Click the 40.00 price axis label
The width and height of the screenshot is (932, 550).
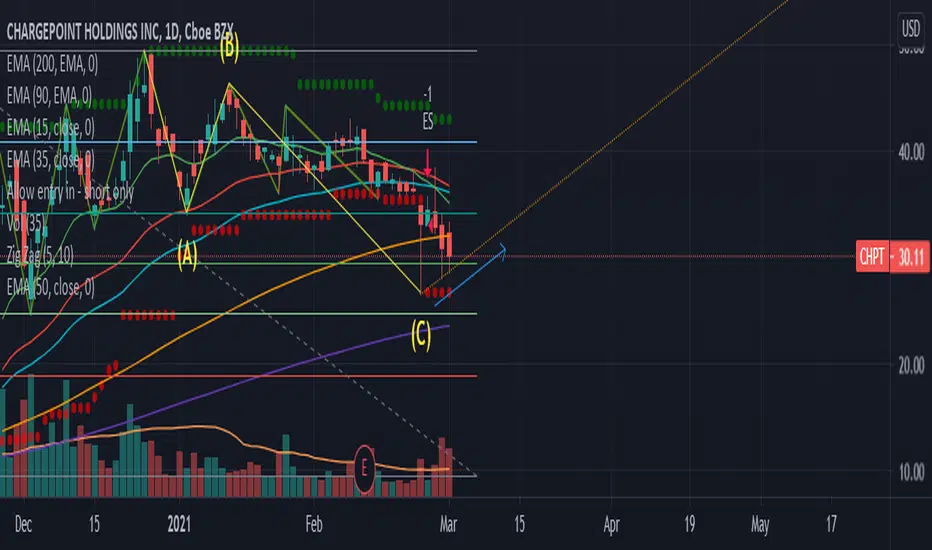tap(911, 152)
